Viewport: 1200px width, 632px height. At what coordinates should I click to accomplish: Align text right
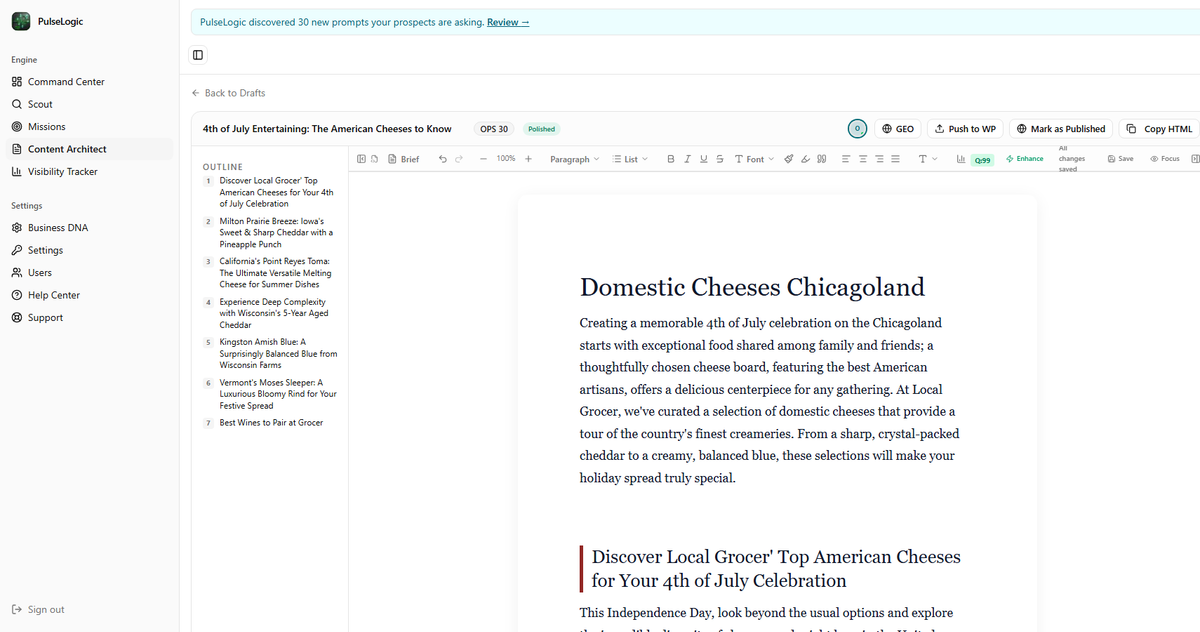[879, 159]
